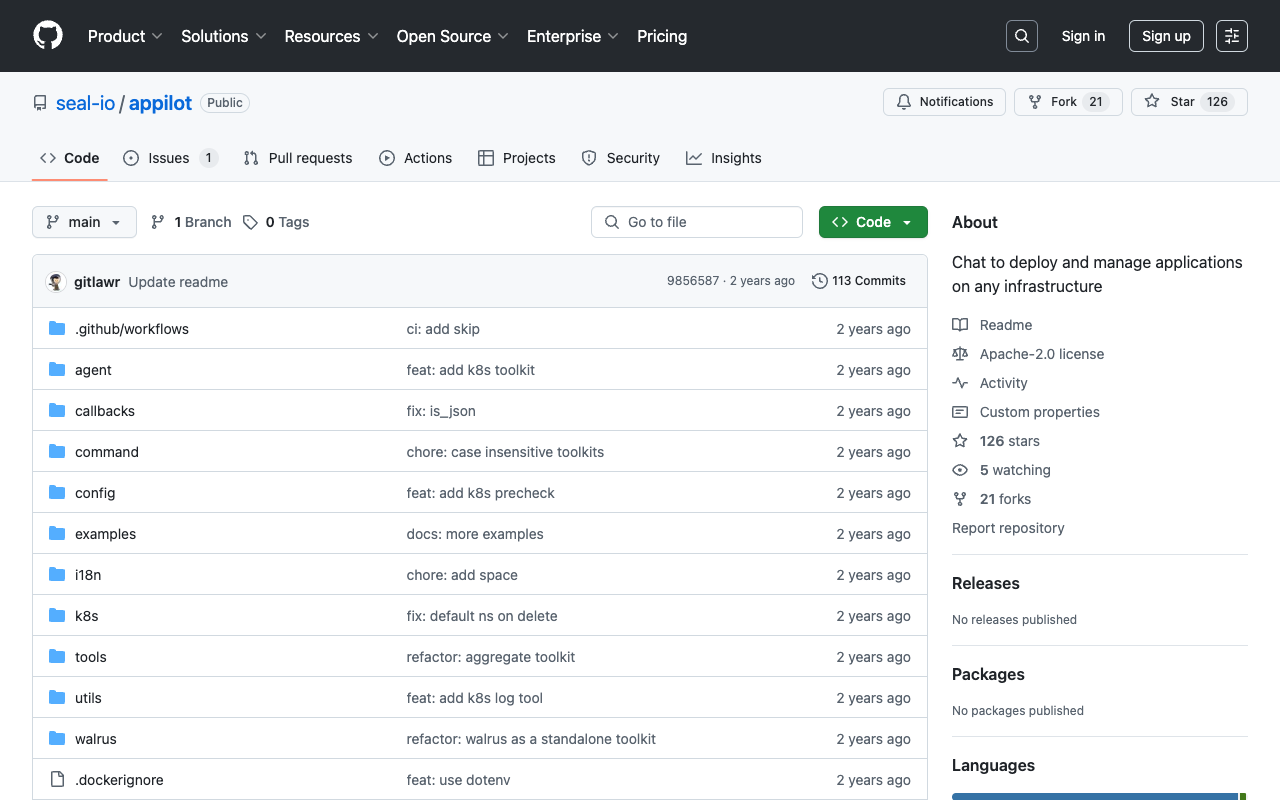Click the folder icon for i18n
Screen dimensions: 1280x800
point(57,574)
